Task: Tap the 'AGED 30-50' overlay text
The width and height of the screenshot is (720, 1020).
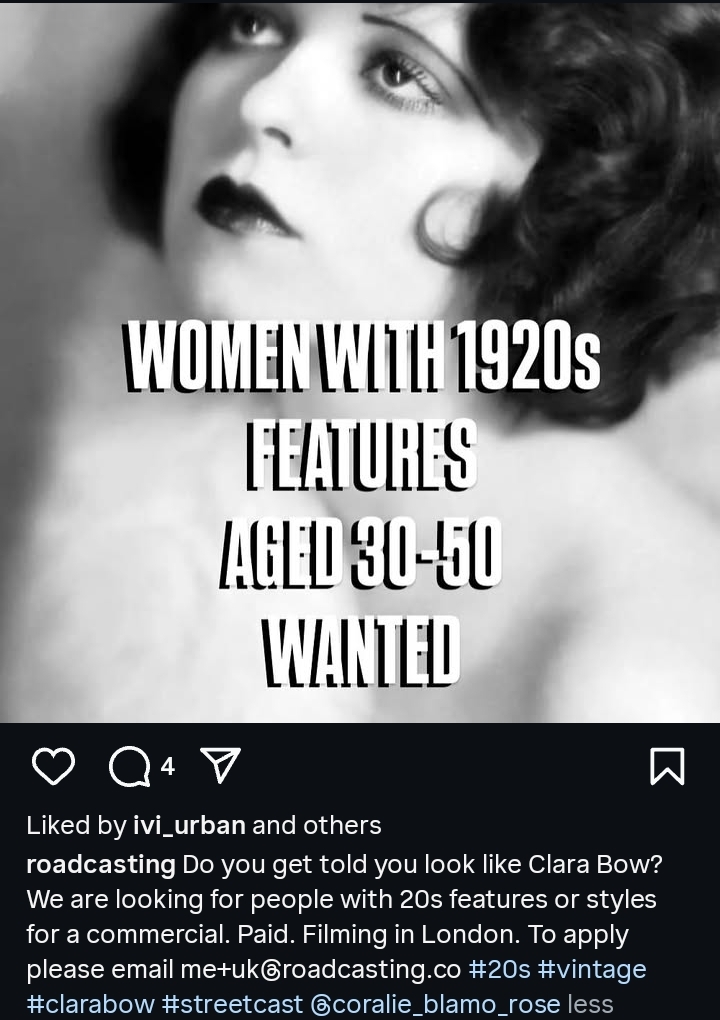Action: click(x=360, y=554)
